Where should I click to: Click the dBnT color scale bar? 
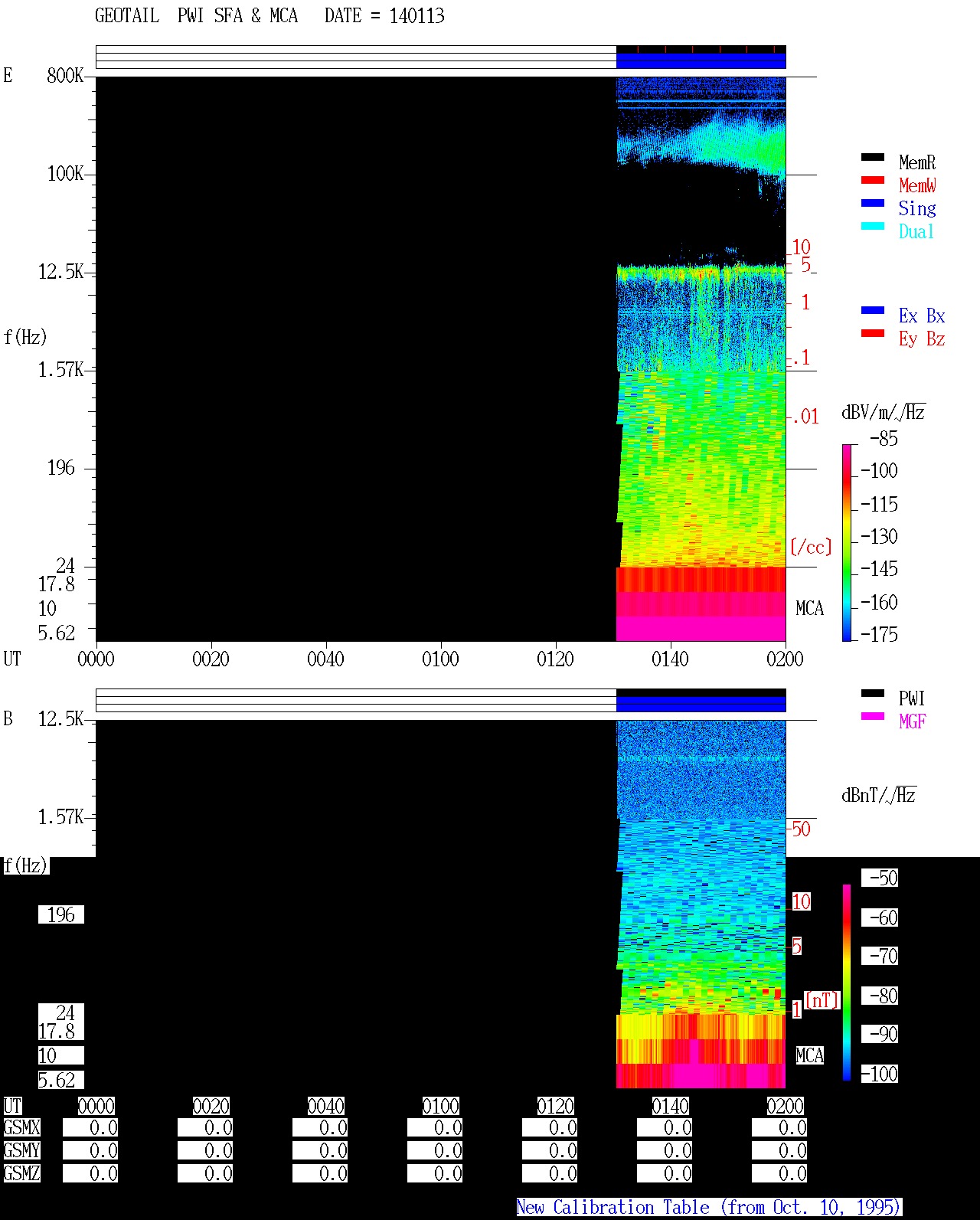847,982
